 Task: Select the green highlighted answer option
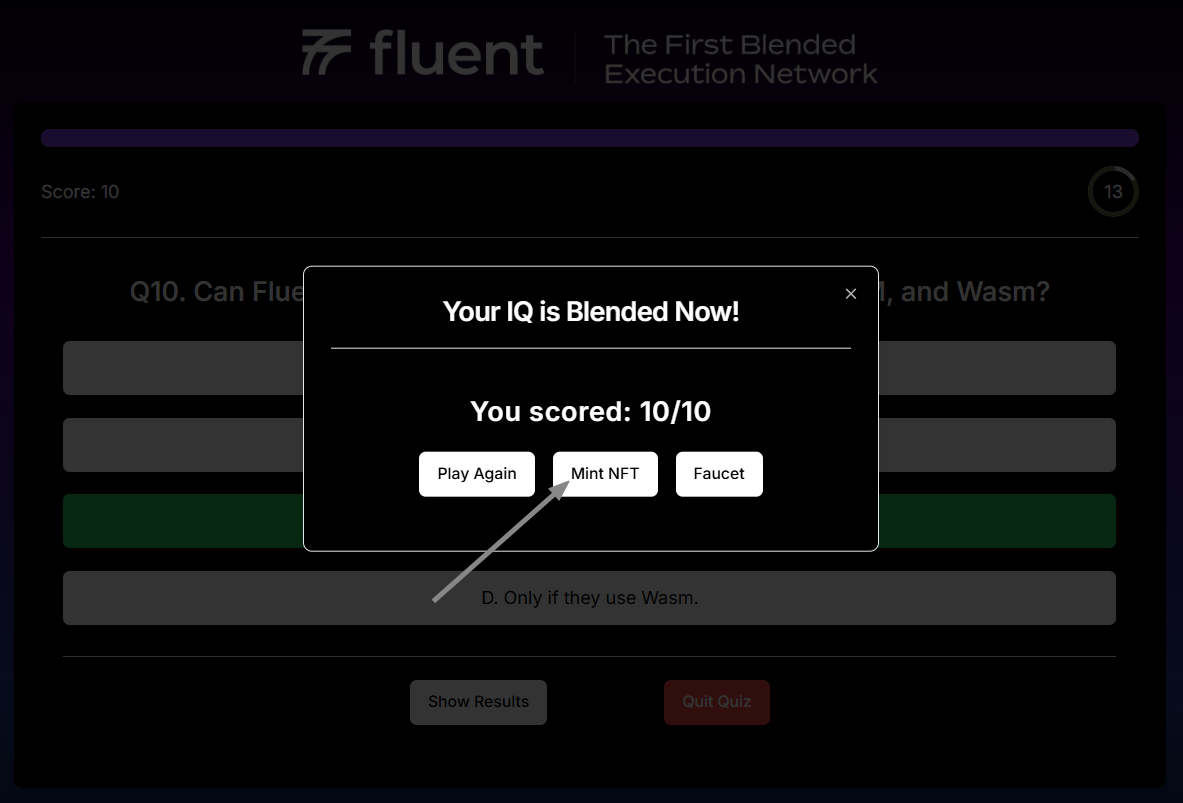coord(180,521)
